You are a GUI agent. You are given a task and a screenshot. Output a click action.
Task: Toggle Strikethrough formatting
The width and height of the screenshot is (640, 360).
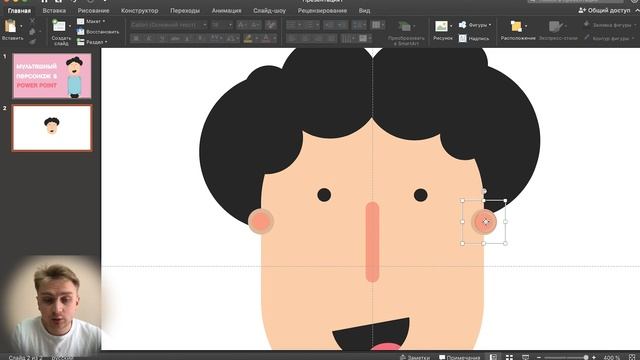click(175, 38)
